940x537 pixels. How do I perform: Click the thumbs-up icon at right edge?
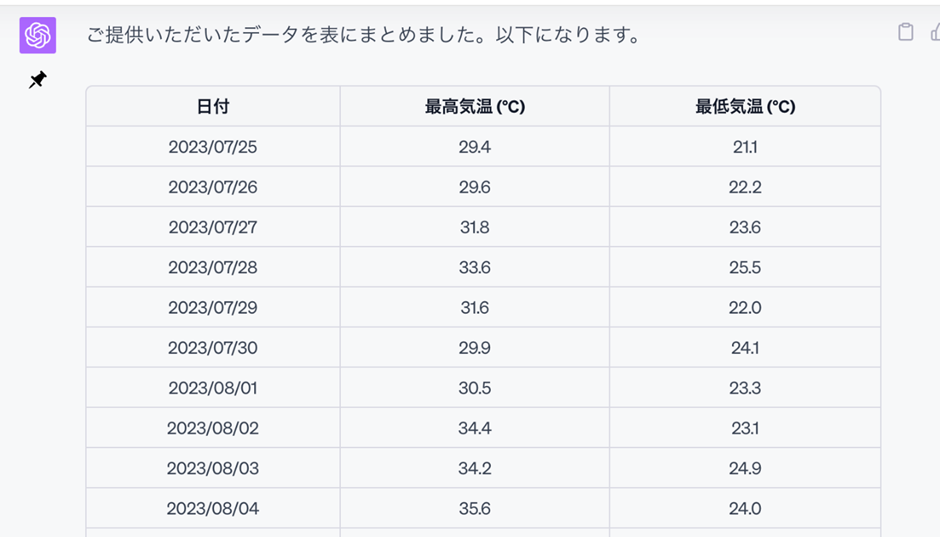pos(935,32)
